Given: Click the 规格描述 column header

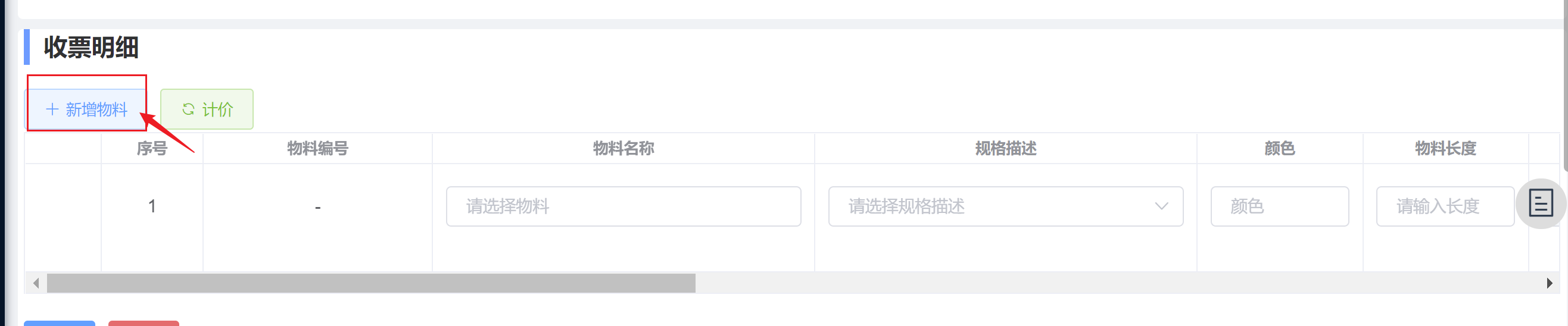Looking at the screenshot, I should [1006, 148].
